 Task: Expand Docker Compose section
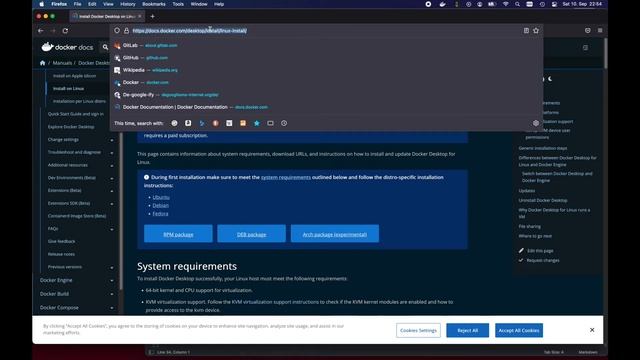[112, 308]
